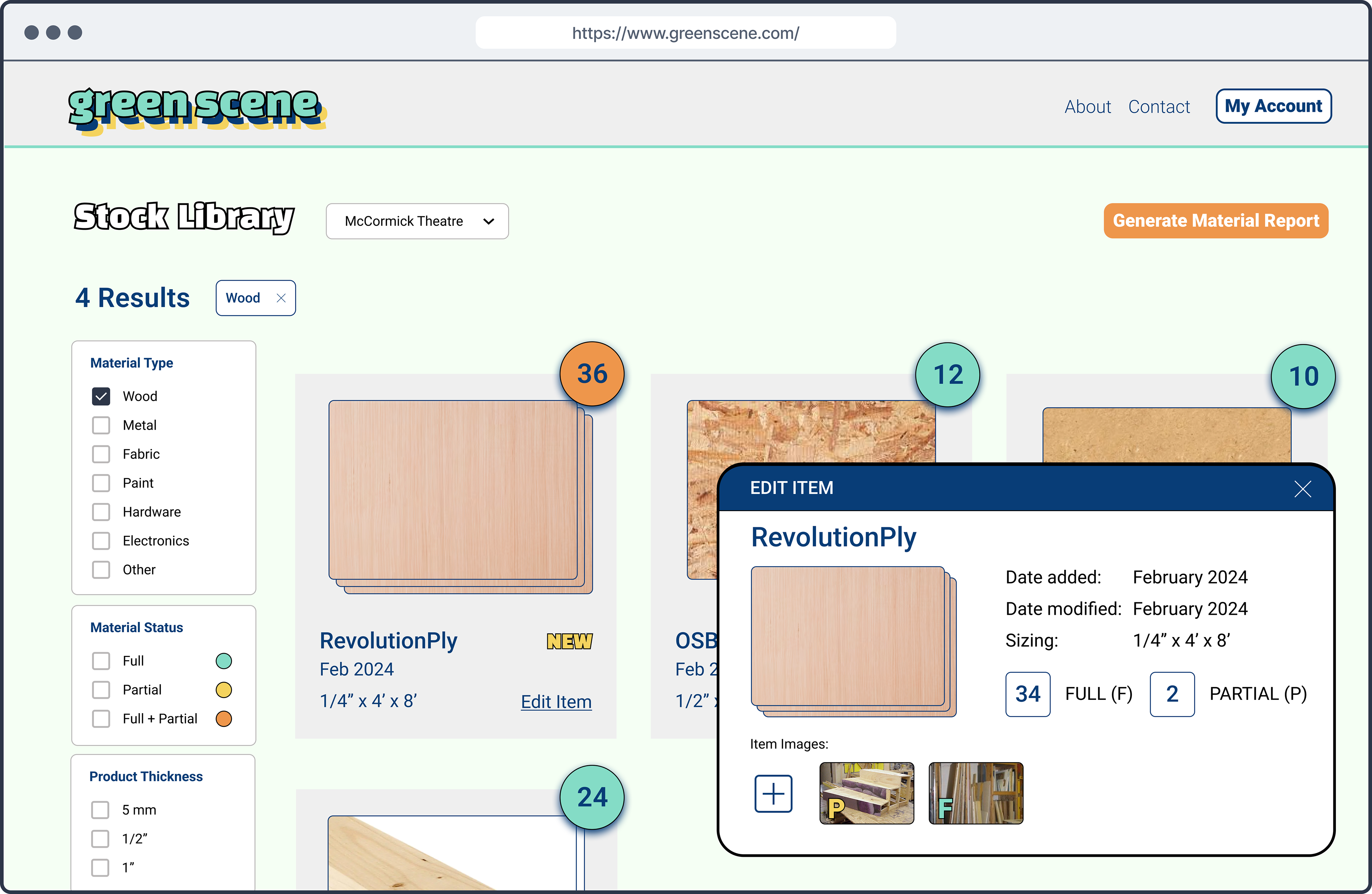
Task: Click the teal 10 count badge
Action: point(1303,377)
